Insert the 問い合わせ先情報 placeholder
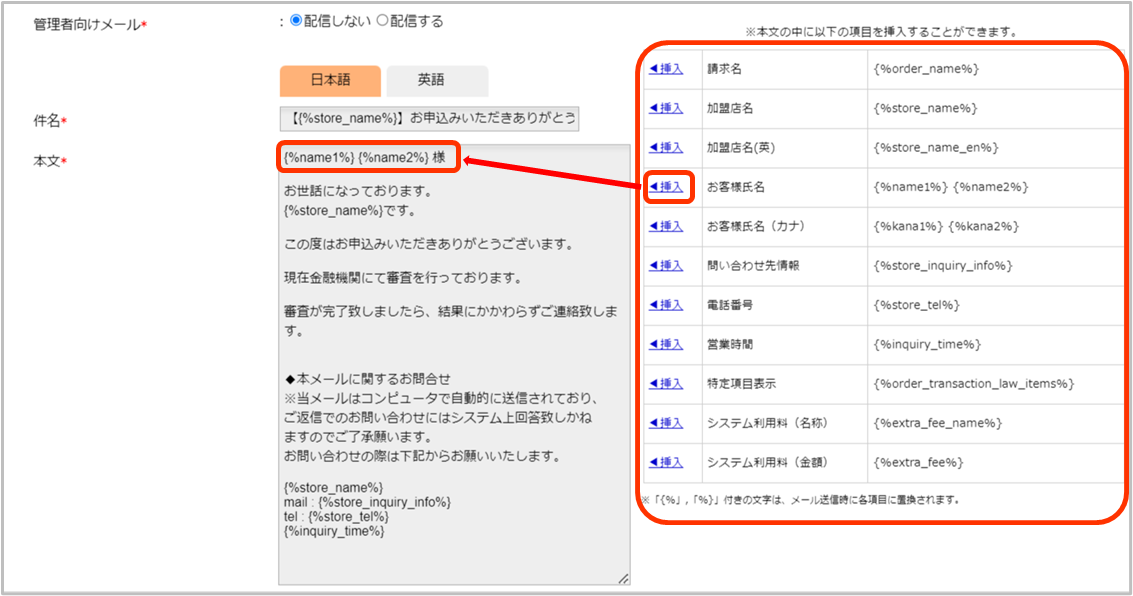 [x=666, y=266]
